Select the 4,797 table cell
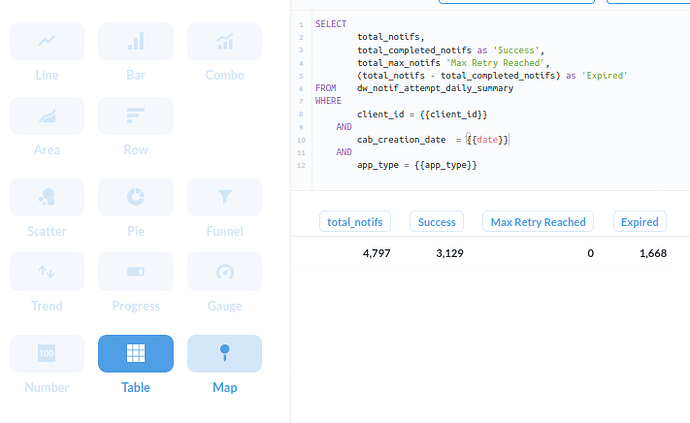The image size is (690, 423). pyautogui.click(x=376, y=253)
